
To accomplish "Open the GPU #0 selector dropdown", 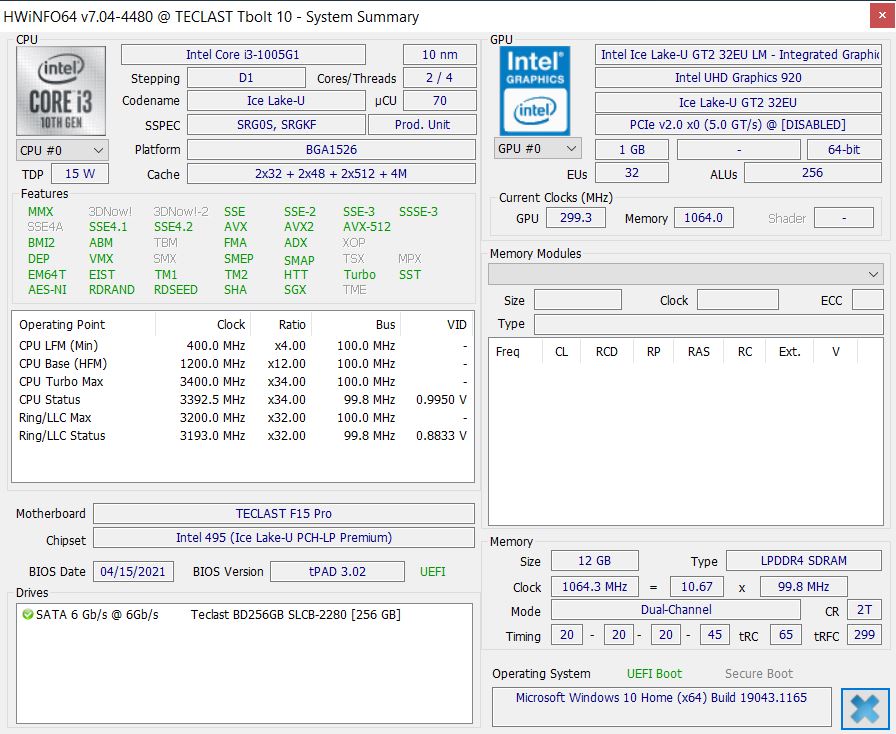I will (x=537, y=149).
